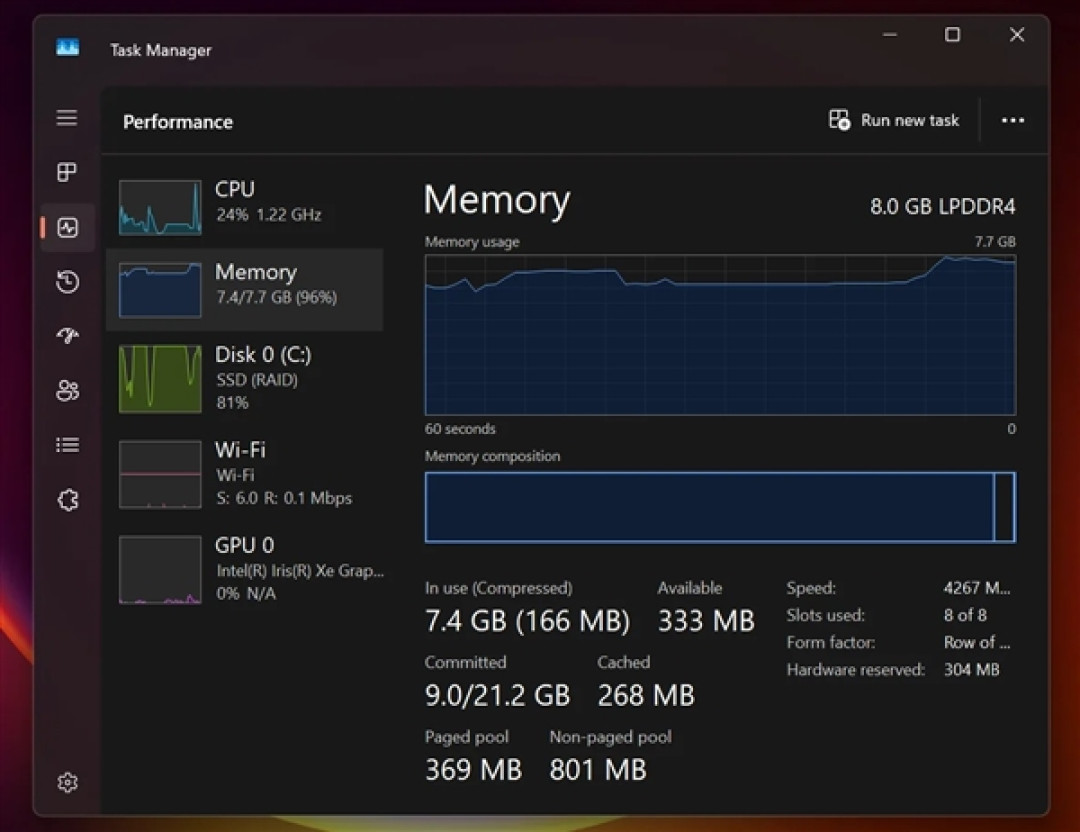Click the GPU 0 mini graph thumbnail
This screenshot has width=1080, height=832.
coord(160,570)
